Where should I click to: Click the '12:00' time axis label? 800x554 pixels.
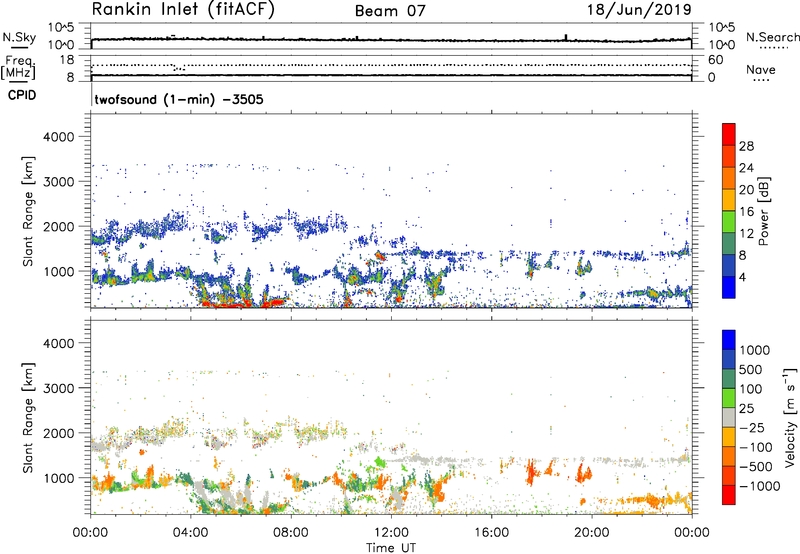tap(391, 533)
